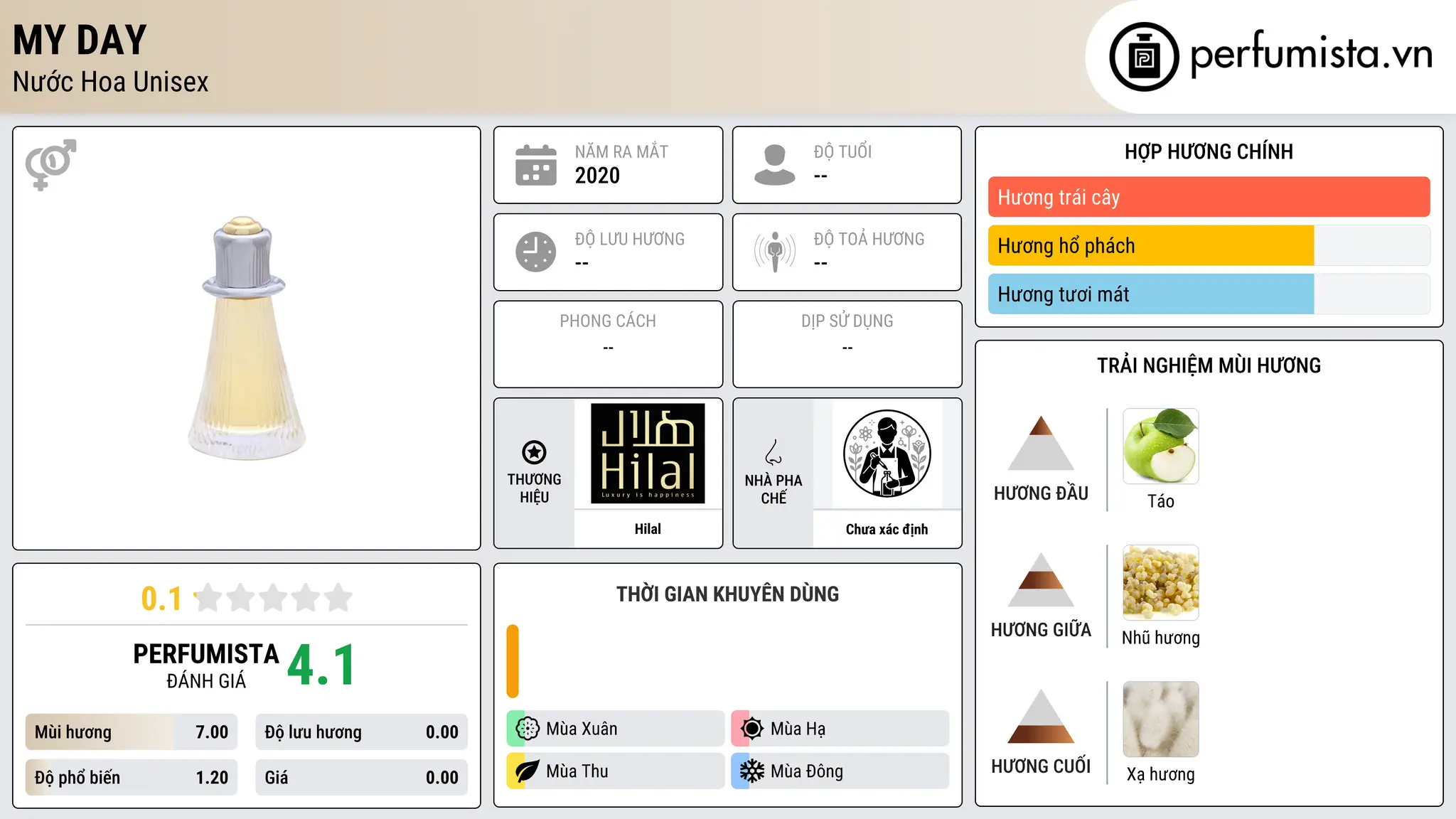Click the flower icon for Mùa Xuân
Viewport: 1456px width, 819px height.
click(x=527, y=729)
